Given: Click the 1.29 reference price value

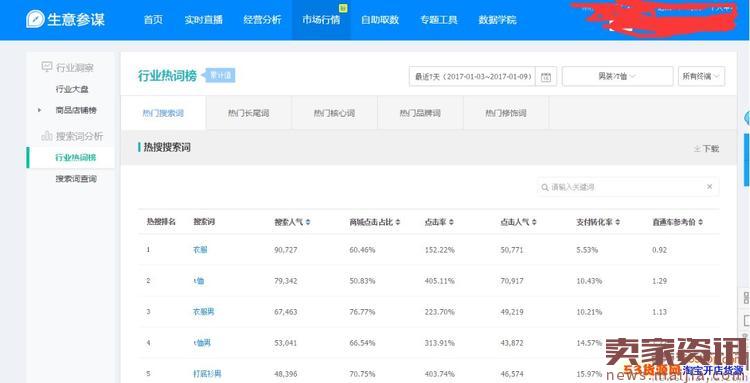Looking at the screenshot, I should click(x=659, y=281).
